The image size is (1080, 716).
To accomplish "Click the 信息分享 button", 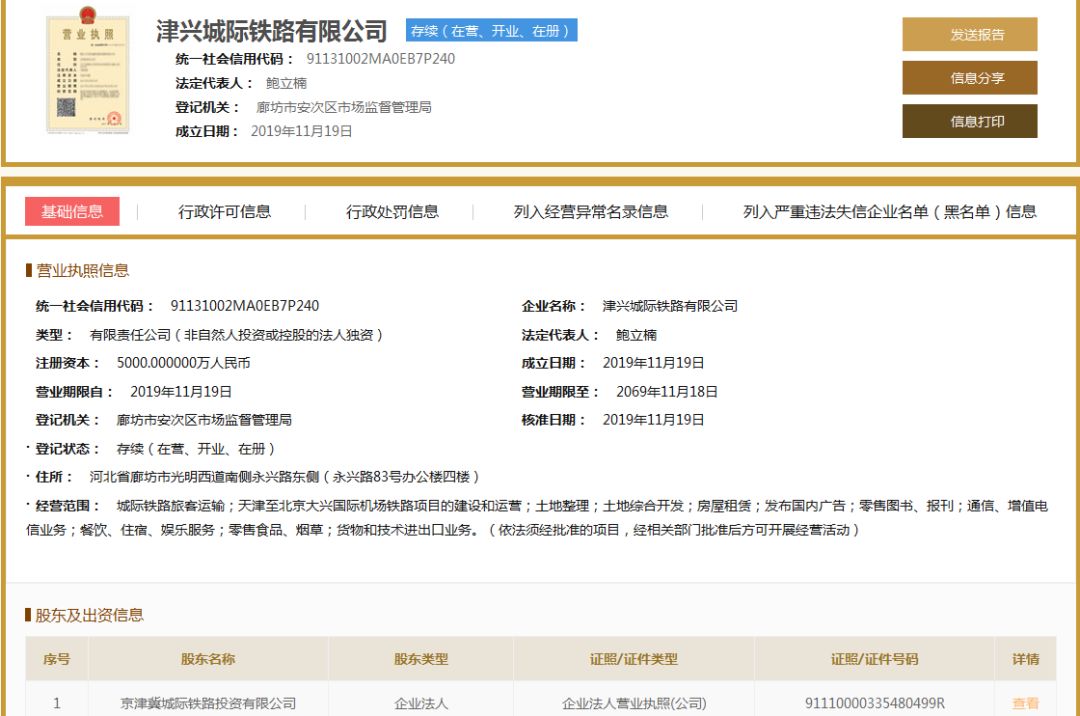I will (x=970, y=77).
